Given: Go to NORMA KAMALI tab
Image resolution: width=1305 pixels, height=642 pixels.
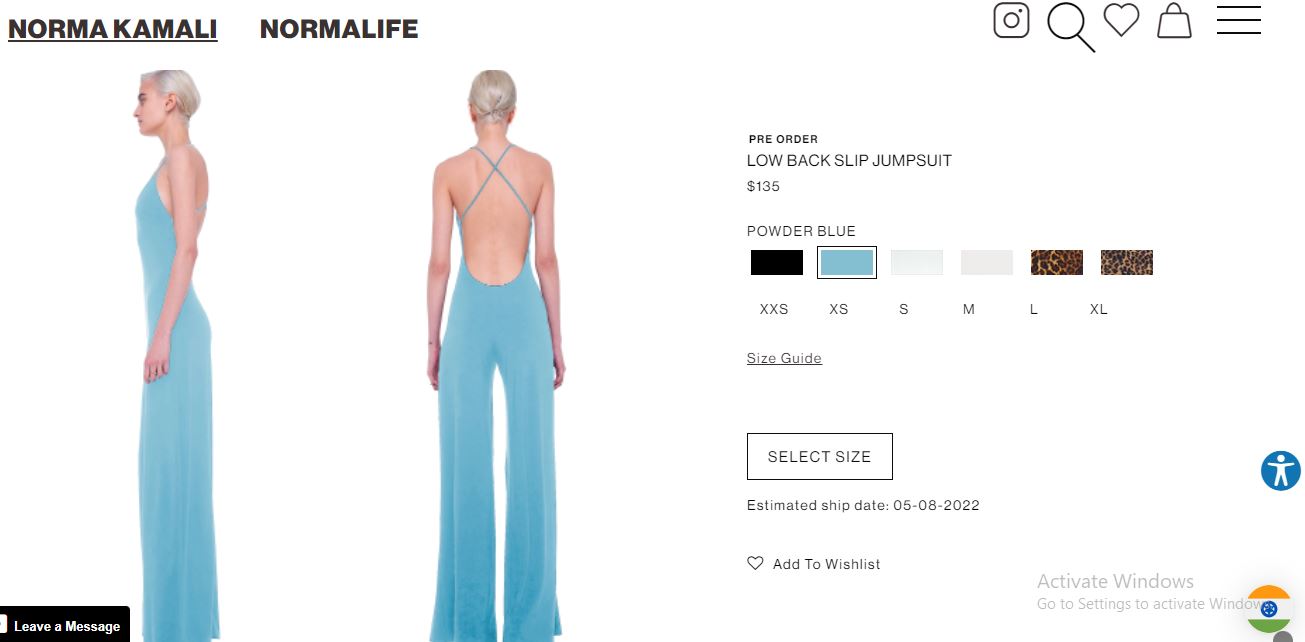Looking at the screenshot, I should (113, 29).
